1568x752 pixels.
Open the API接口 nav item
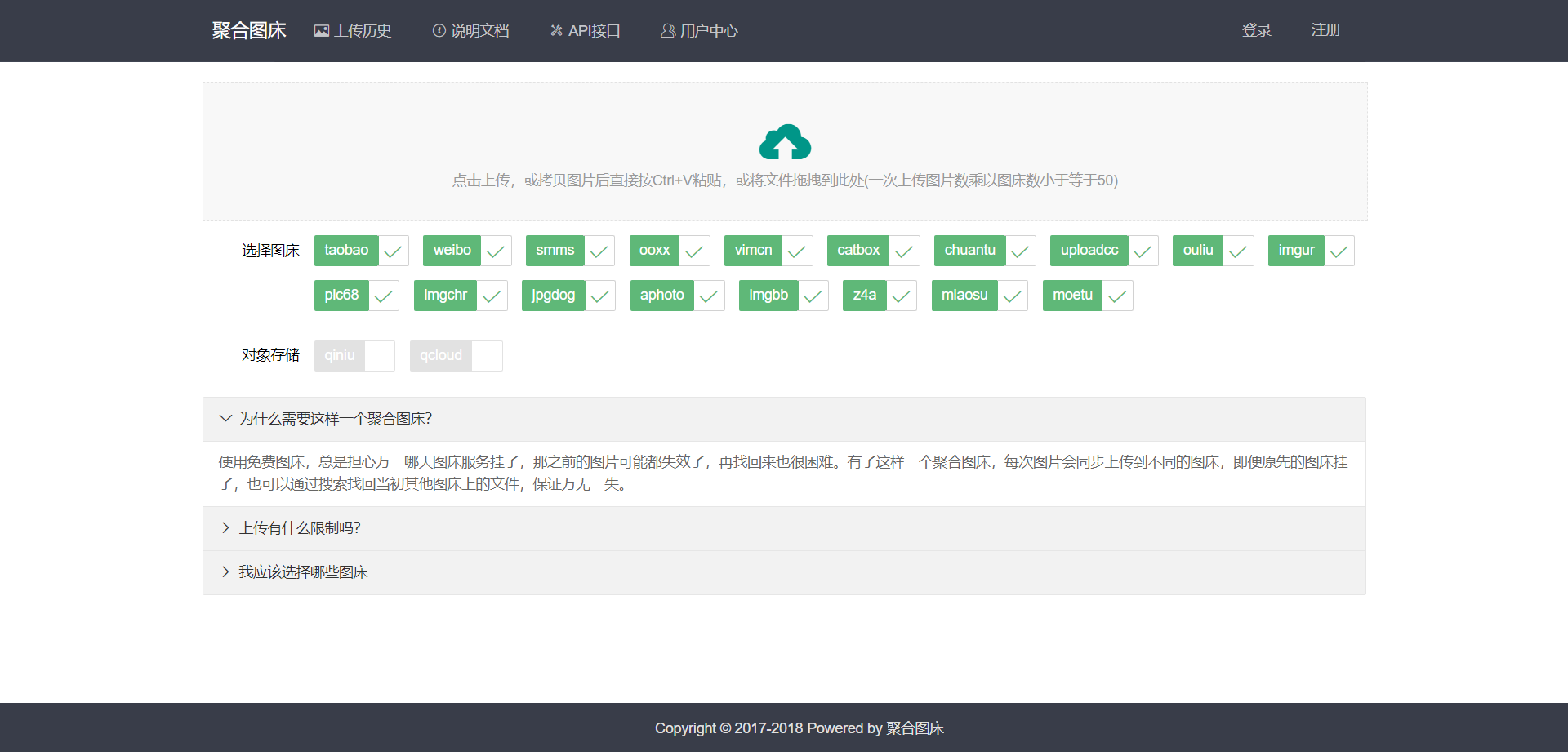coord(586,31)
